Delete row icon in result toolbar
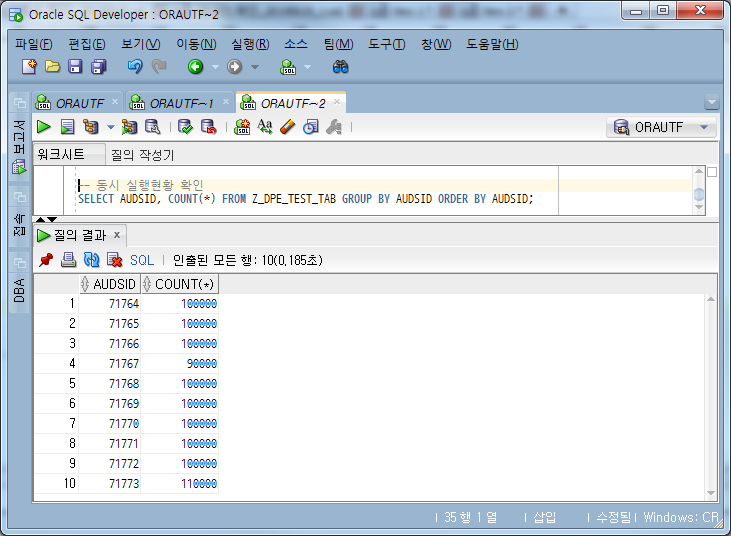This screenshot has width=731, height=536. 115,260
